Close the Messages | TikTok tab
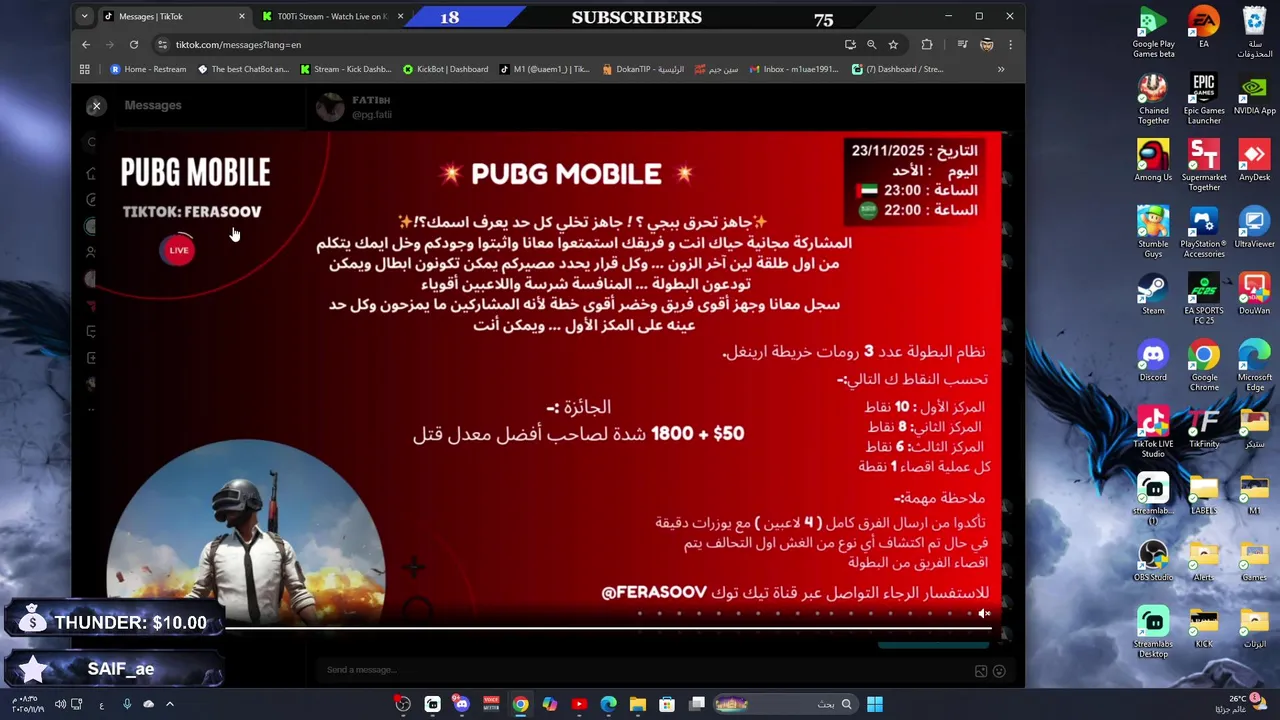 point(241,16)
